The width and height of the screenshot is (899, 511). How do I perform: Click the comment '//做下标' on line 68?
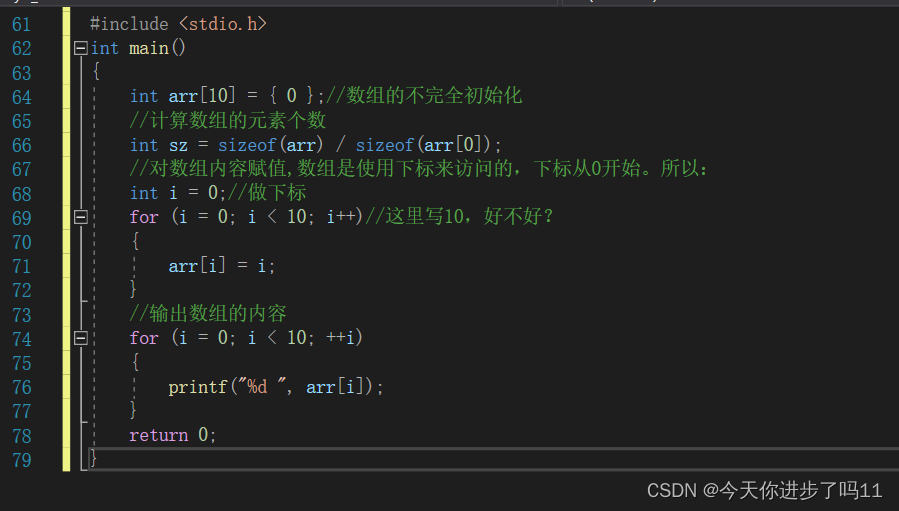click(x=267, y=193)
